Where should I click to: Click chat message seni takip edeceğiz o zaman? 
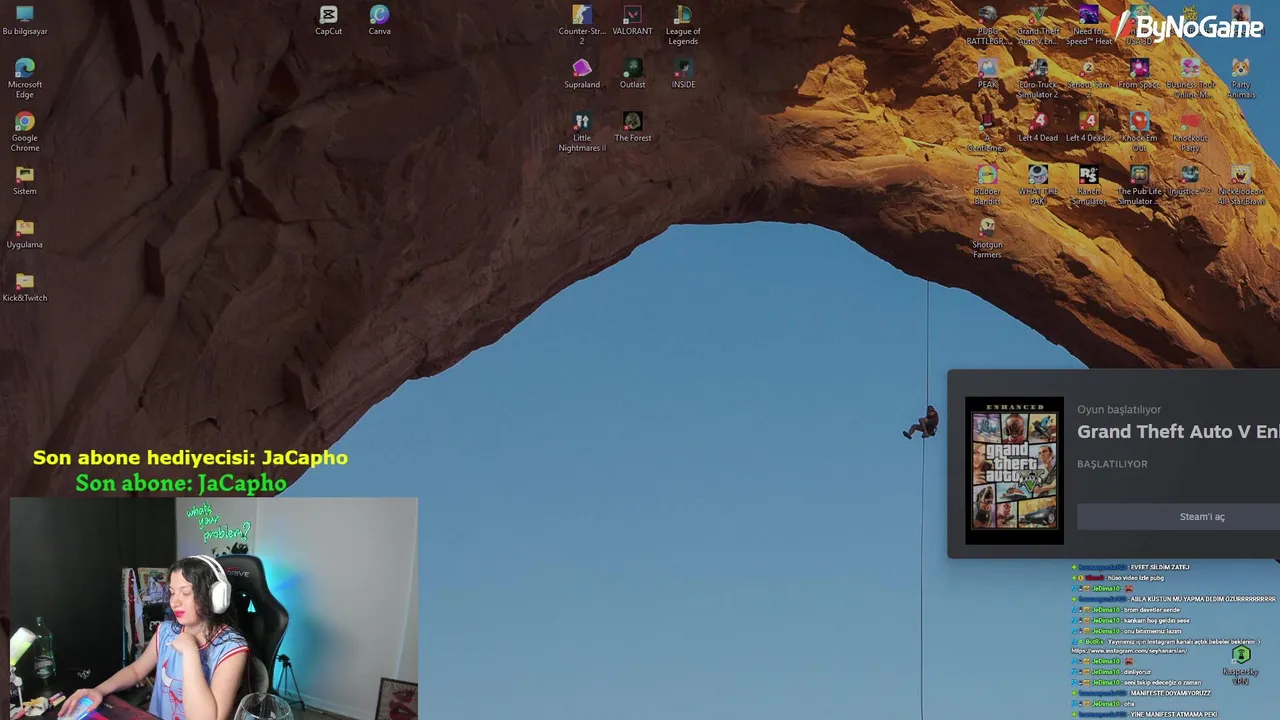pyautogui.click(x=1162, y=683)
